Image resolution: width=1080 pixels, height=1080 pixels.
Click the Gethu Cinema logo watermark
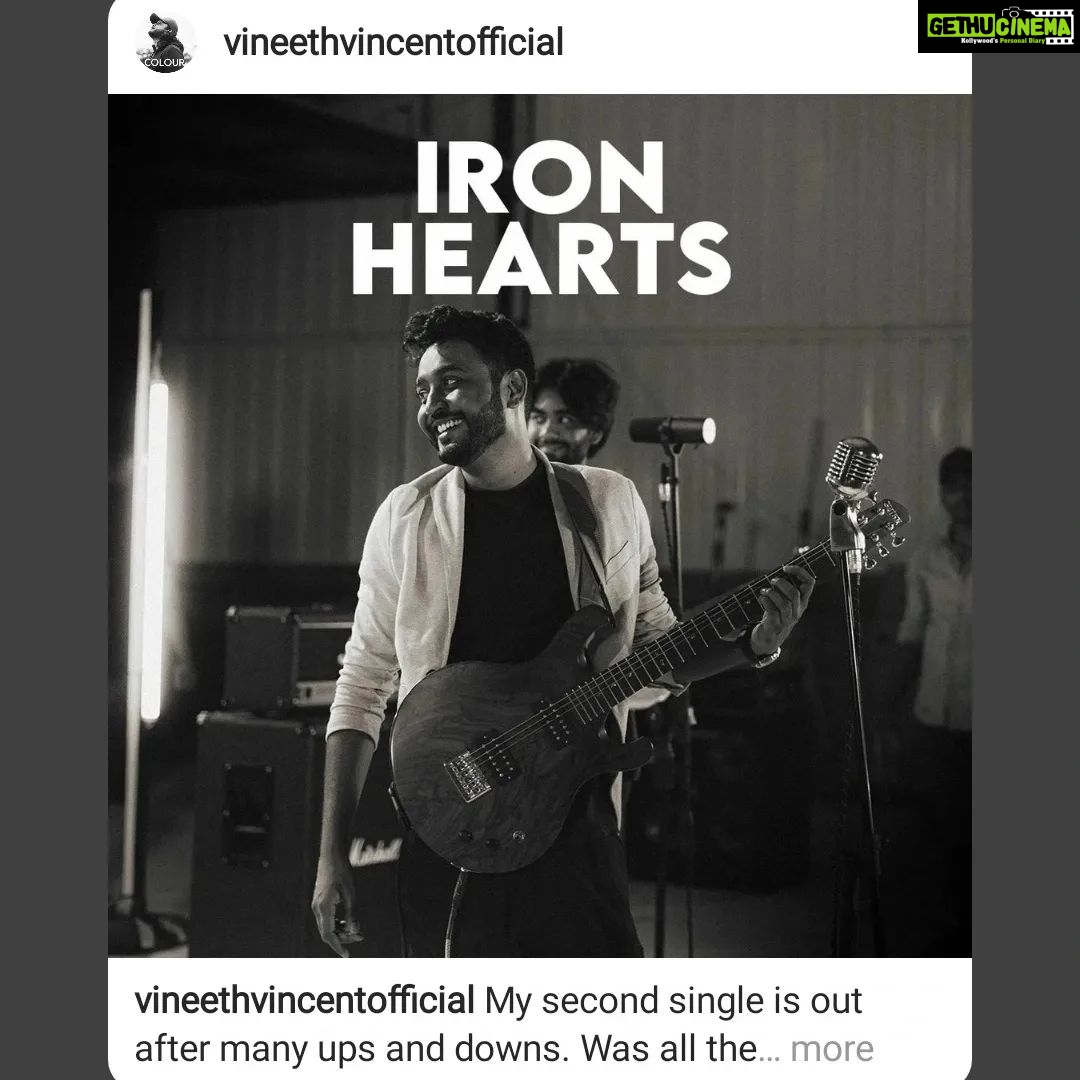999,28
